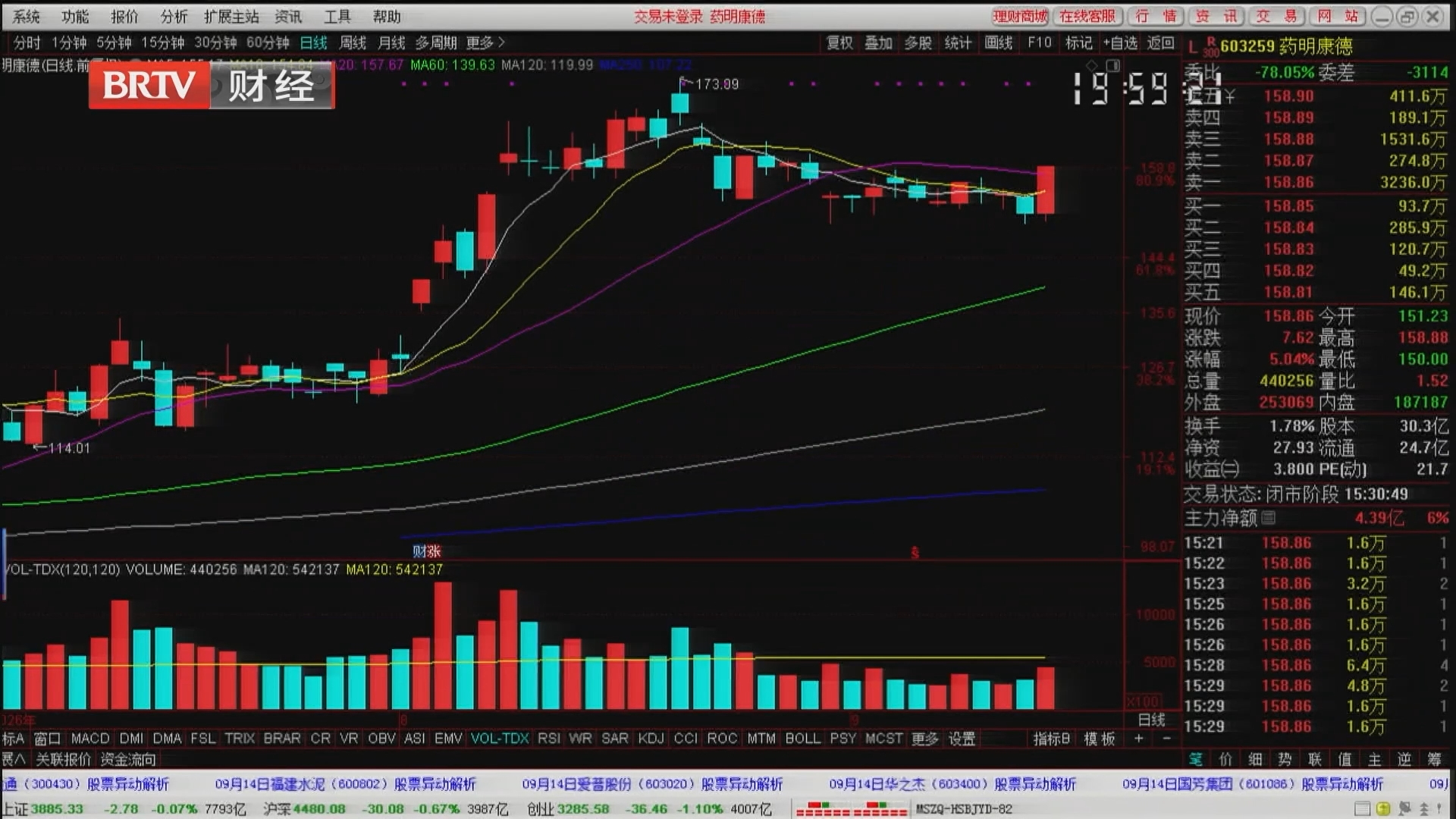Open the 爱普股份 (603020) 股票异动解析 news link
The height and width of the screenshot is (819, 1456).
pos(652,784)
